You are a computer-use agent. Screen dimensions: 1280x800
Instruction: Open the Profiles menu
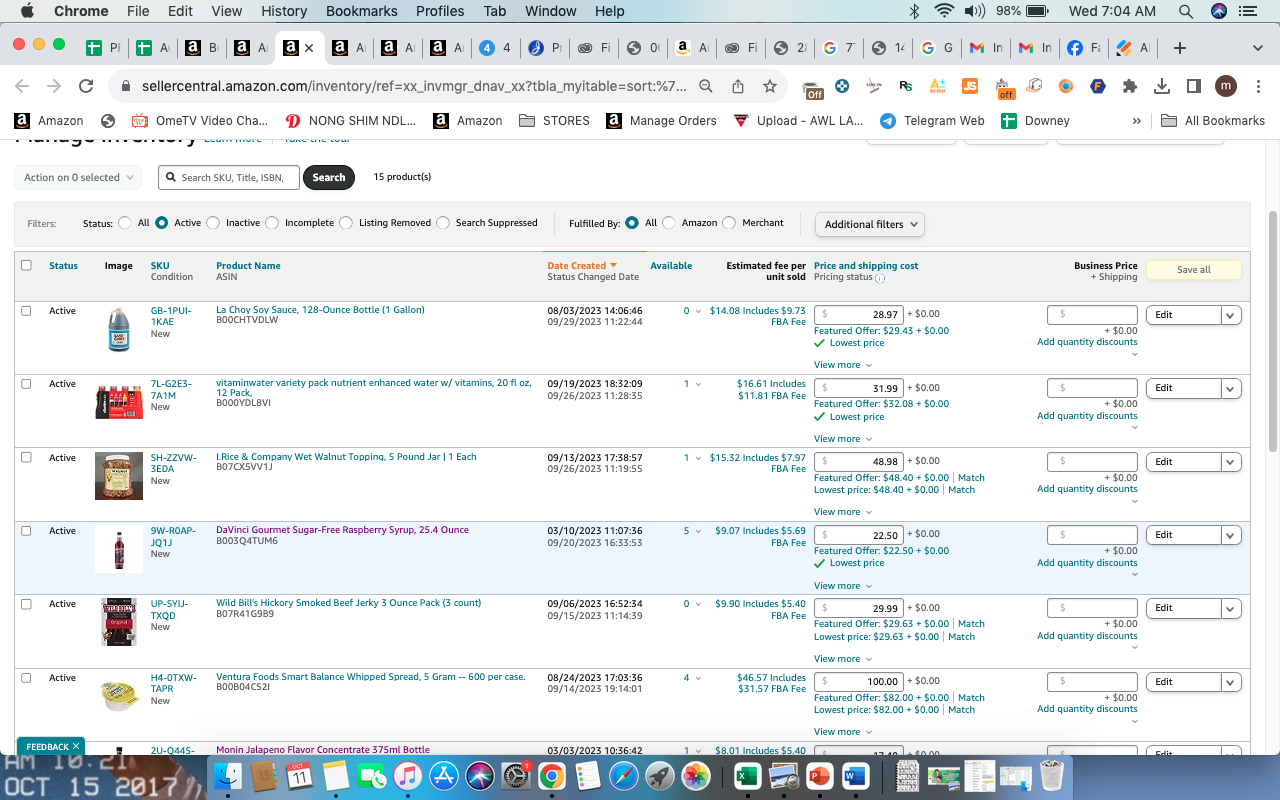click(440, 11)
